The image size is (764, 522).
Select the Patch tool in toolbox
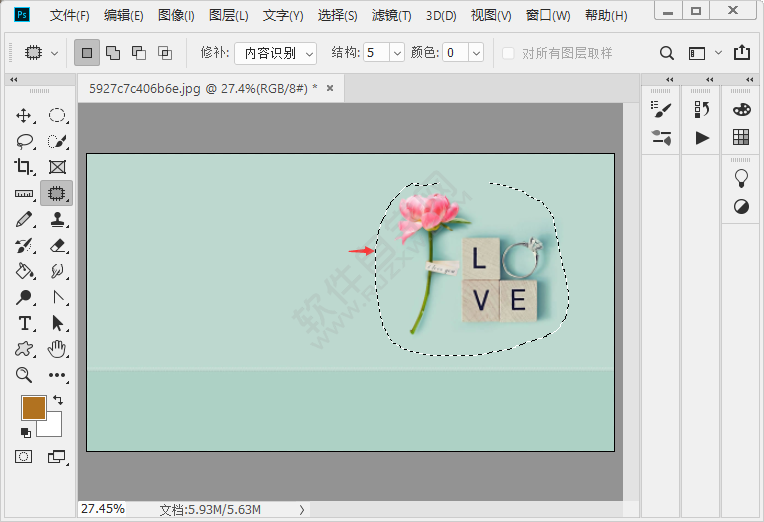(57, 193)
